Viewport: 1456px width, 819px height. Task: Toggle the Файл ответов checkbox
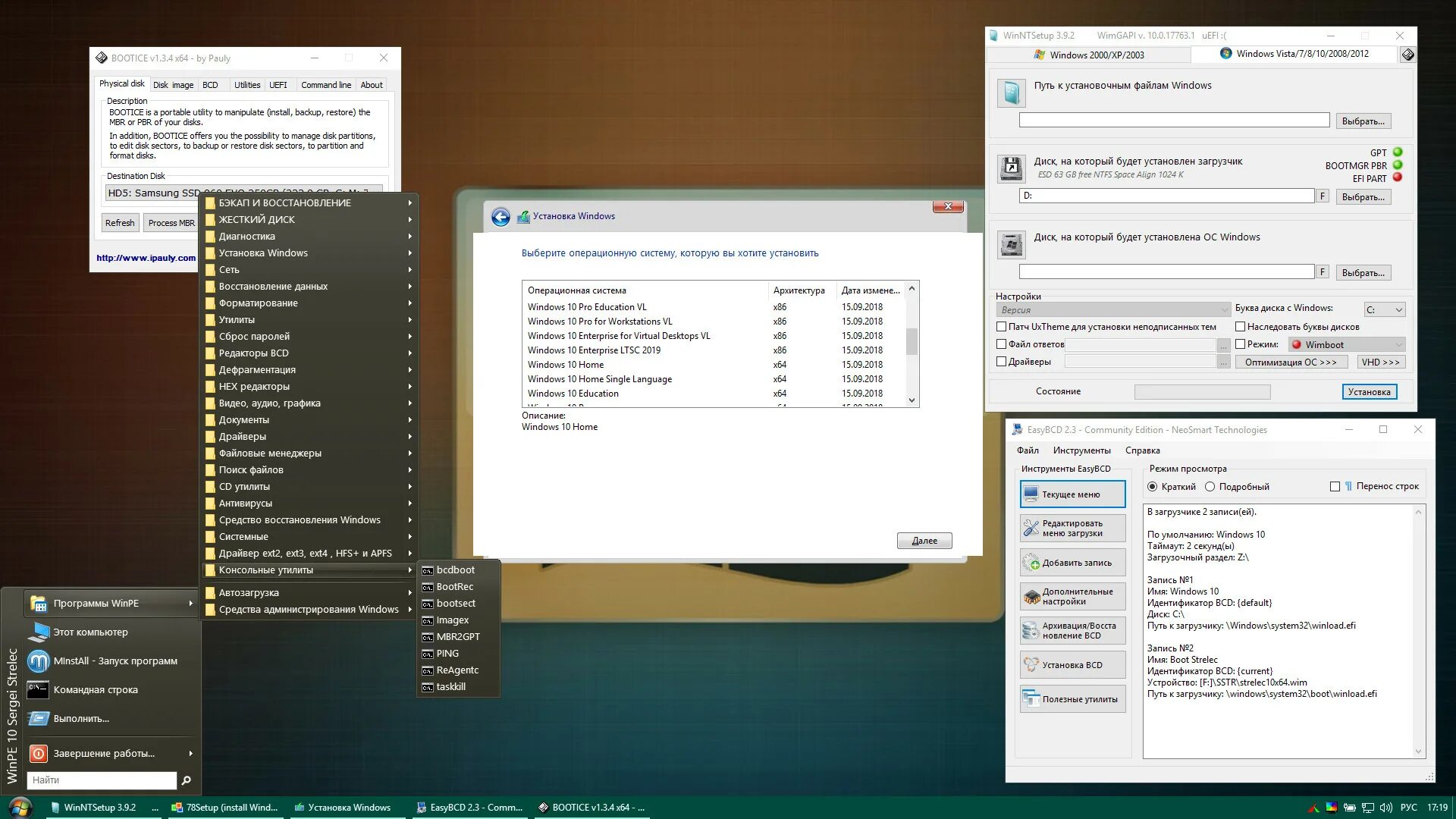point(1001,344)
